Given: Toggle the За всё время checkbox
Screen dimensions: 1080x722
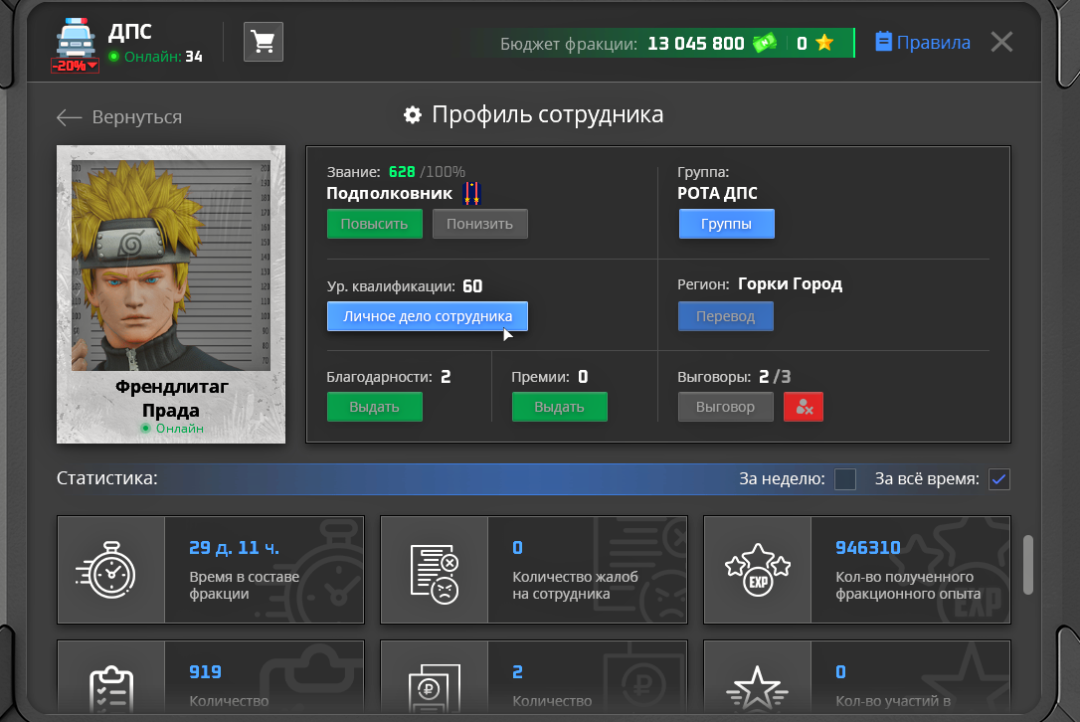Looking at the screenshot, I should [x=999, y=479].
